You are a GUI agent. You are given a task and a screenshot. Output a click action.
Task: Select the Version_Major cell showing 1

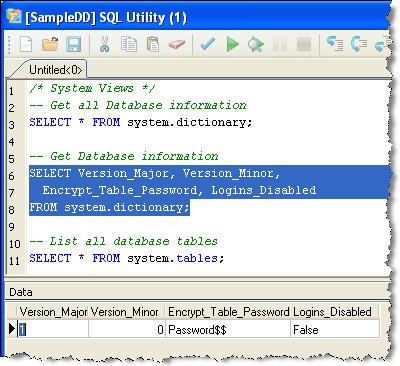53,330
